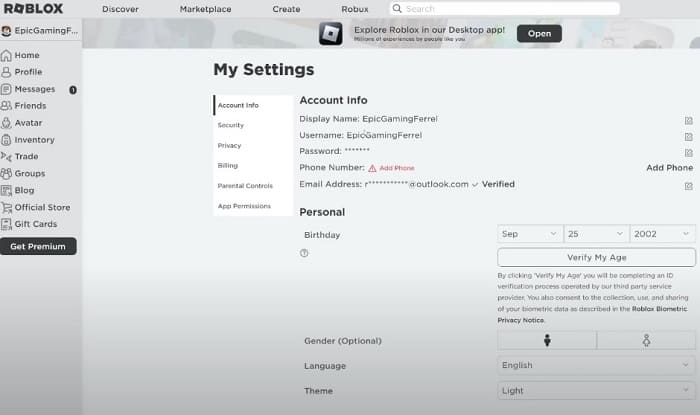
Task: Select the female gender option
Action: 646,340
